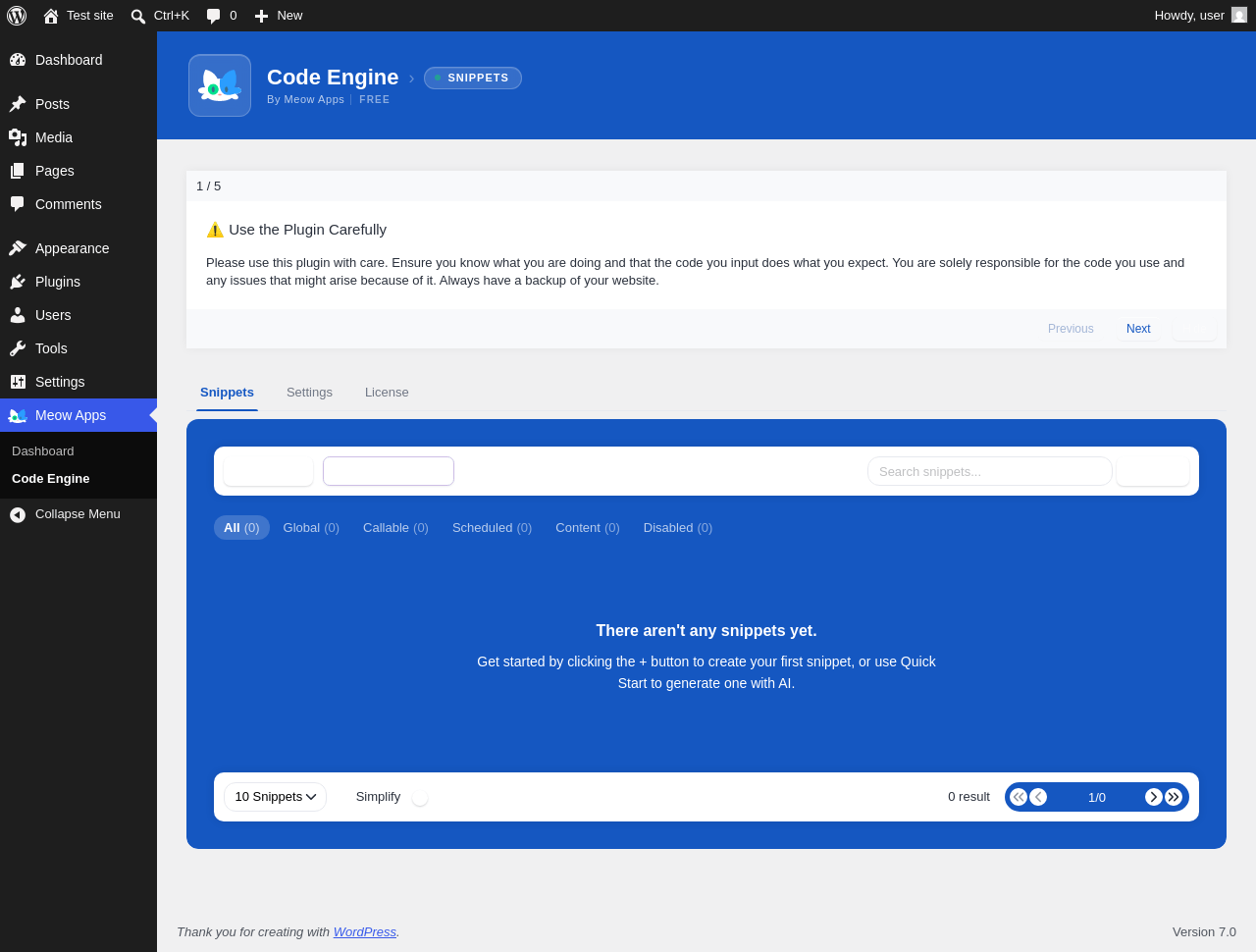The width and height of the screenshot is (1256, 952).
Task: Click the Code Engine header title
Action: click(x=333, y=78)
